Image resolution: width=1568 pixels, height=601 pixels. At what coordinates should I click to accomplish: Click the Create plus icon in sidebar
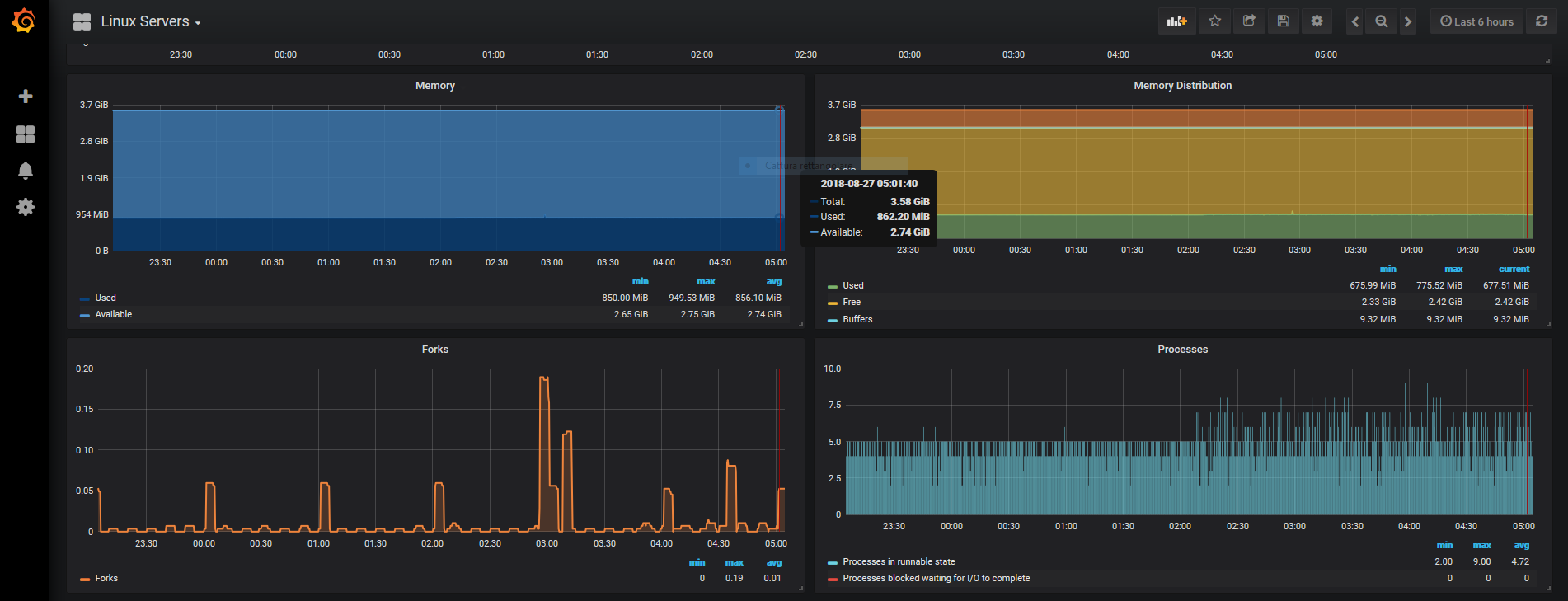click(x=26, y=96)
